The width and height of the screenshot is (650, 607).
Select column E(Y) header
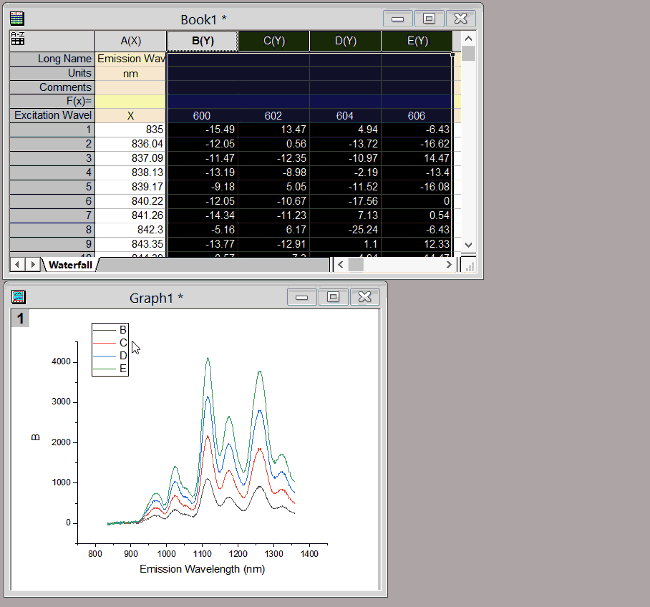[417, 41]
